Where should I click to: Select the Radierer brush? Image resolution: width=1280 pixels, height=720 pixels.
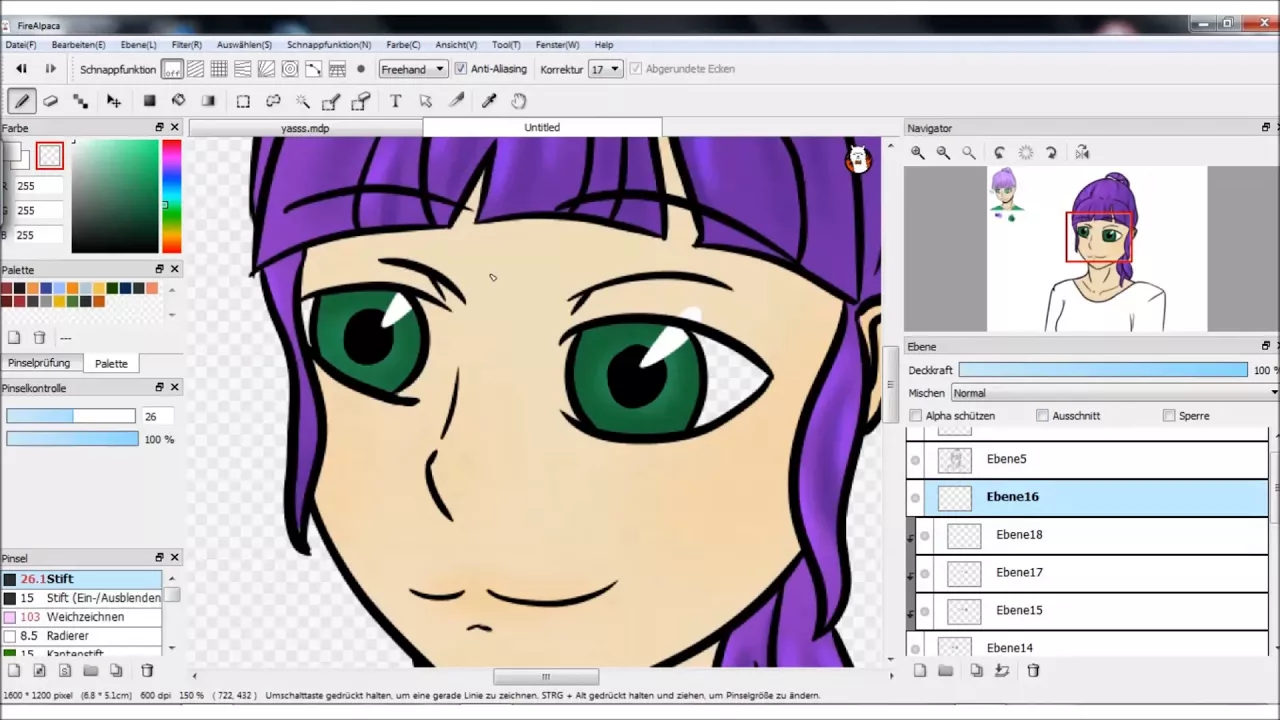[x=81, y=636]
